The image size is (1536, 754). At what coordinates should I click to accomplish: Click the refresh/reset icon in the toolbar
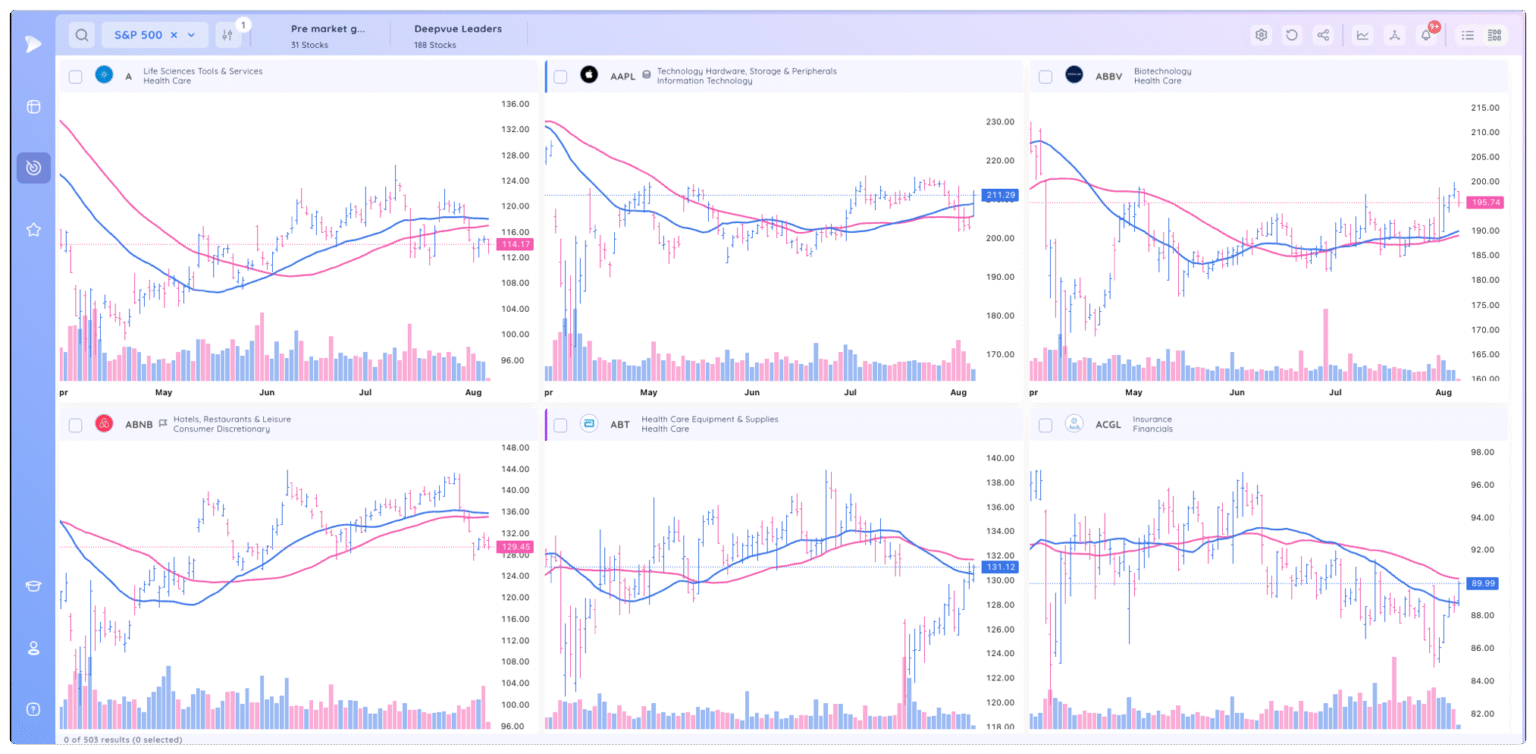tap(1293, 34)
